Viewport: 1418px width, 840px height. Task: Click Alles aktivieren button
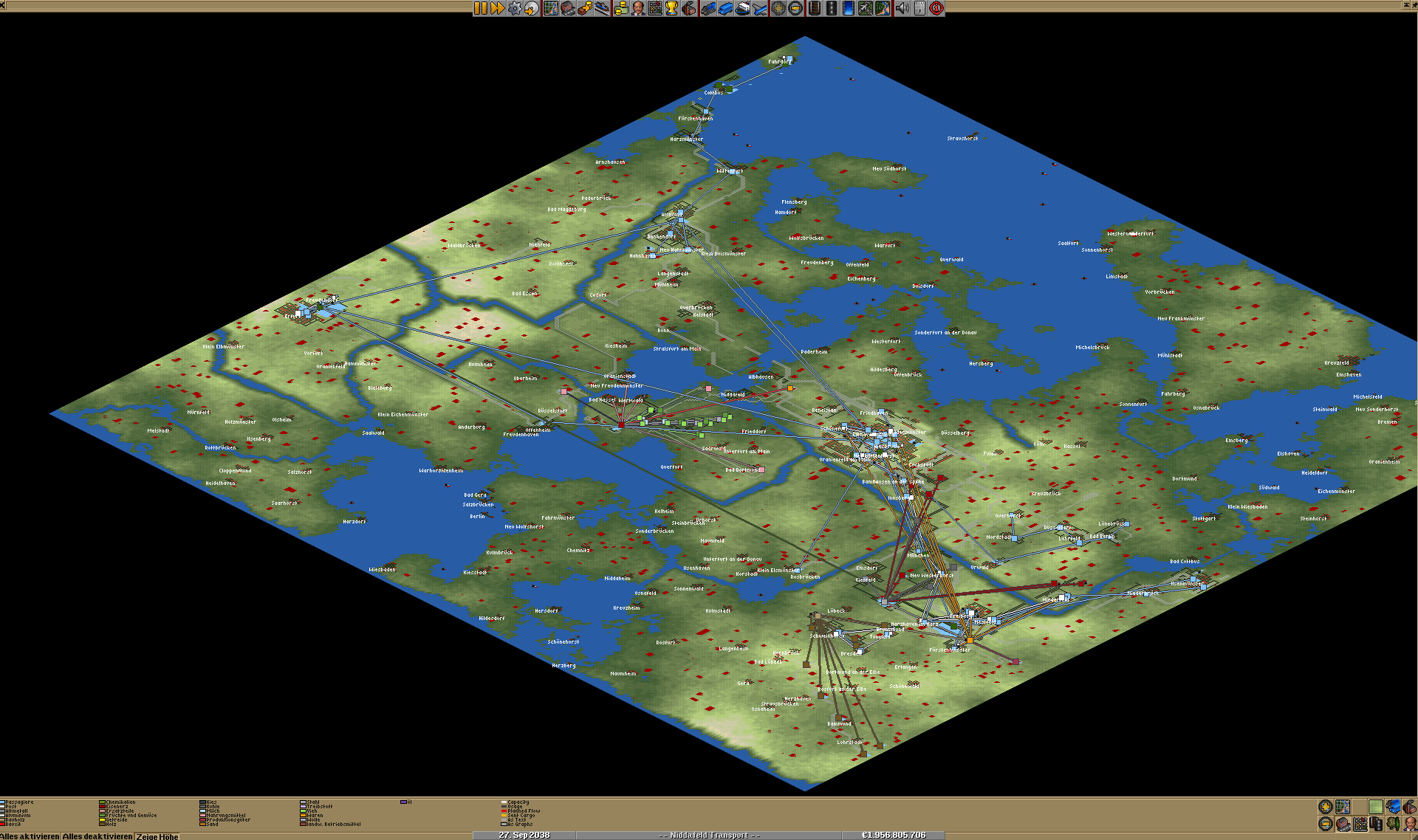pyautogui.click(x=30, y=836)
